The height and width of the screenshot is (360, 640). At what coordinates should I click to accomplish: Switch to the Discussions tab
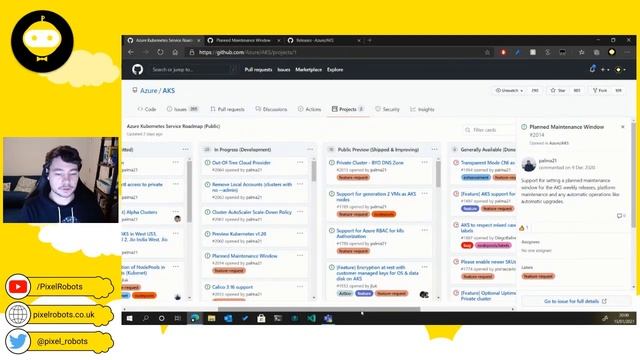[x=271, y=109]
